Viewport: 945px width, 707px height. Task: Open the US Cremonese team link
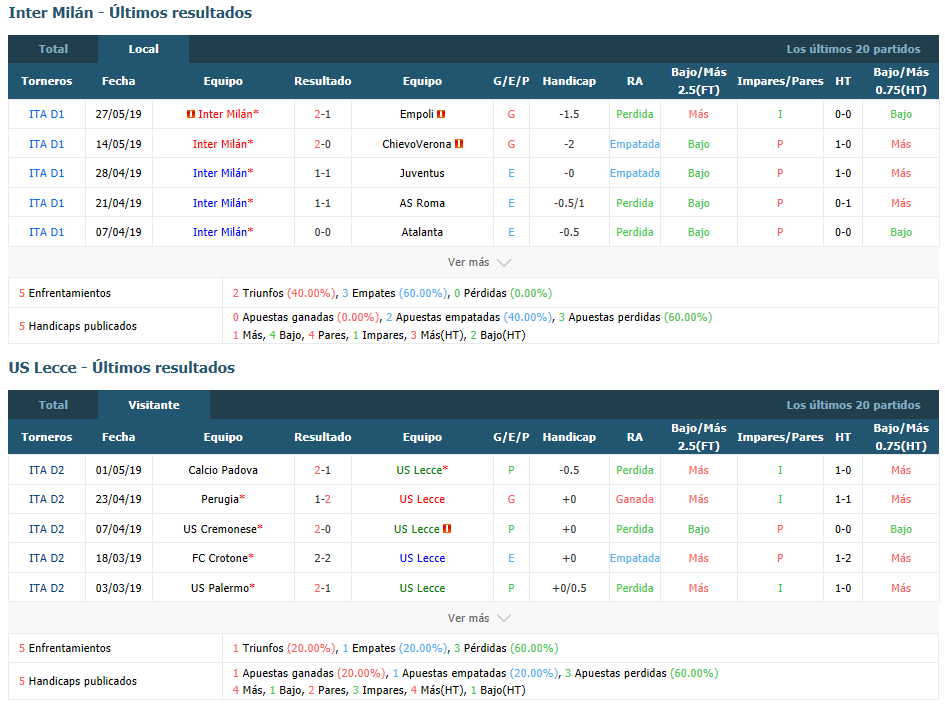220,529
